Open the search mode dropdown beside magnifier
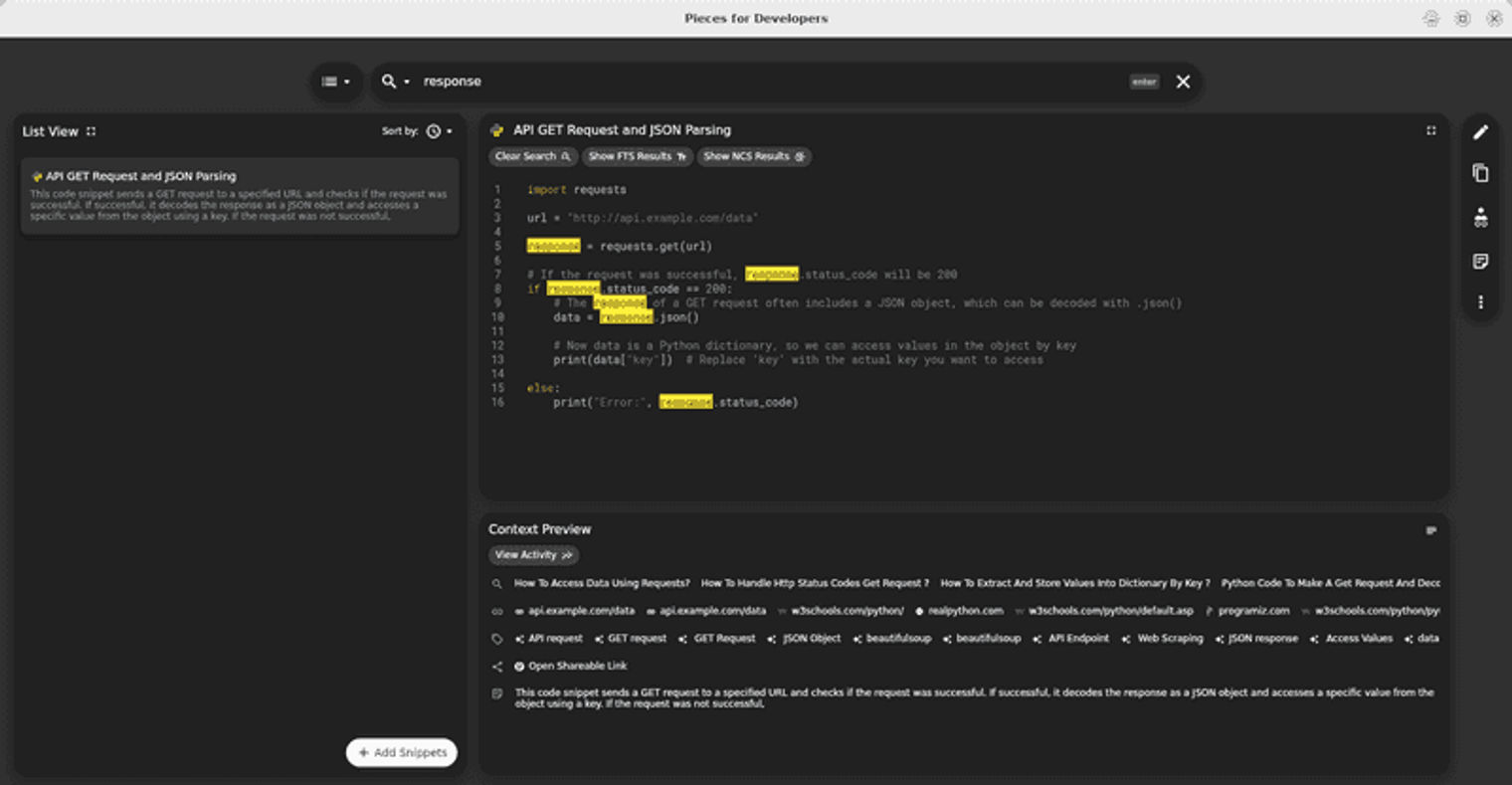This screenshot has height=785, width=1512. coord(395,82)
